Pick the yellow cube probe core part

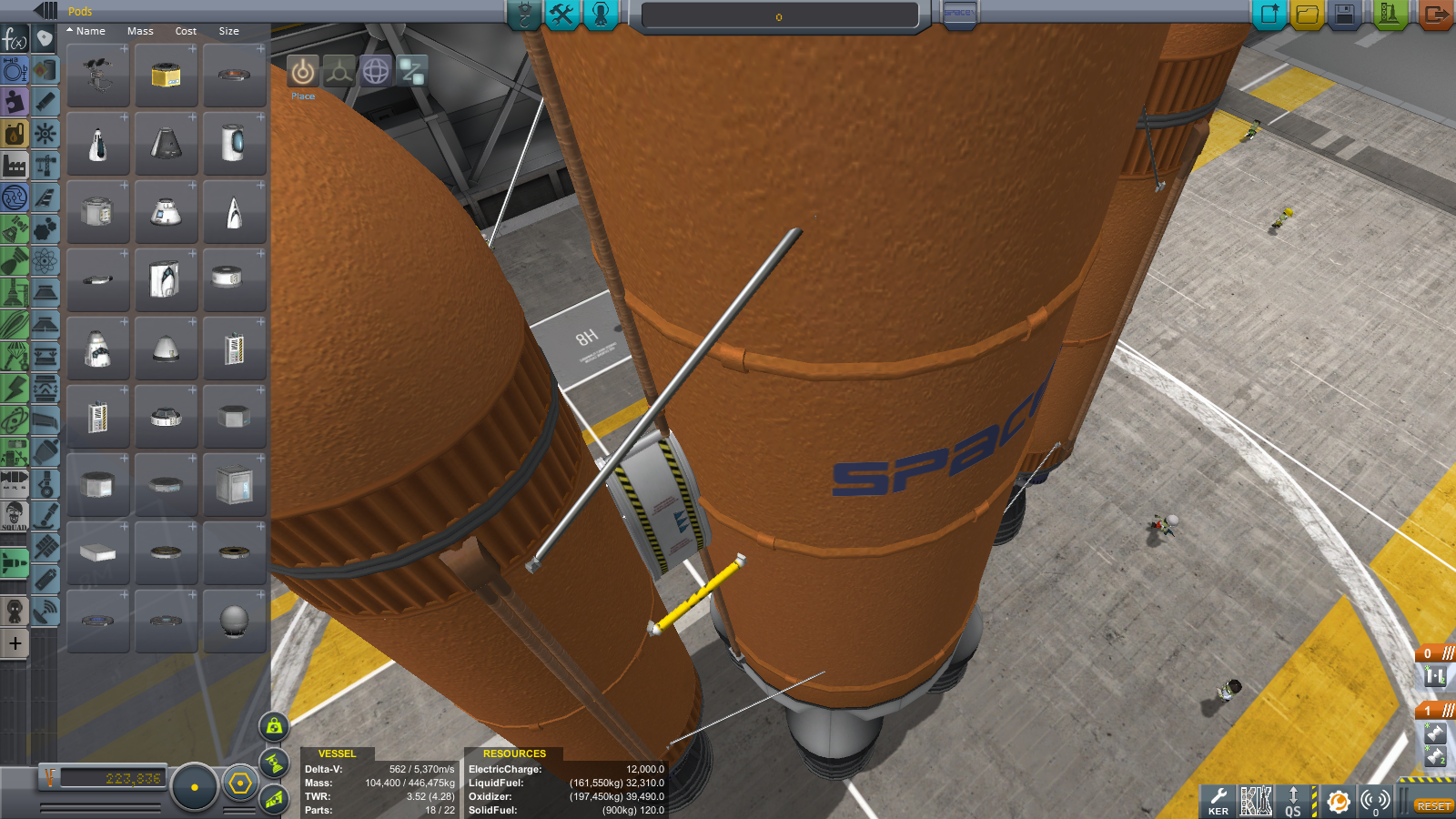(167, 76)
